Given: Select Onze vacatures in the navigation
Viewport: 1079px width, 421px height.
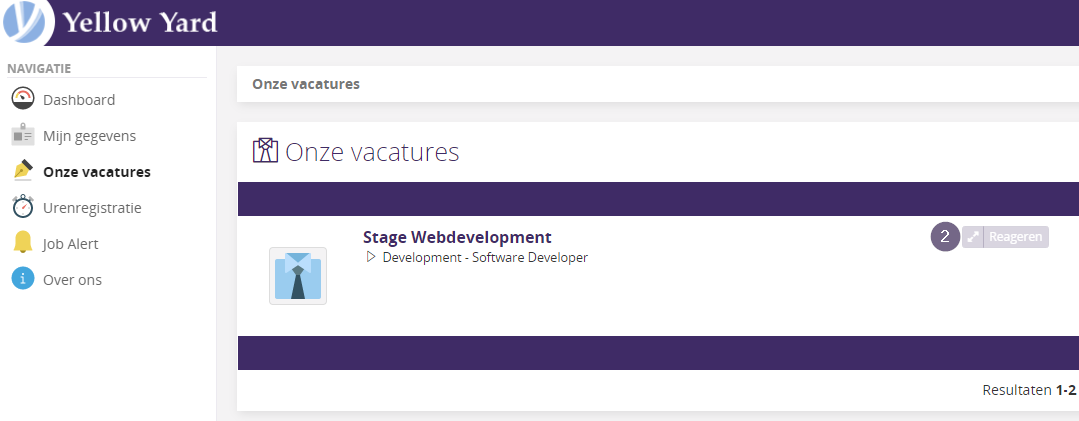Looking at the screenshot, I should tap(97, 171).
